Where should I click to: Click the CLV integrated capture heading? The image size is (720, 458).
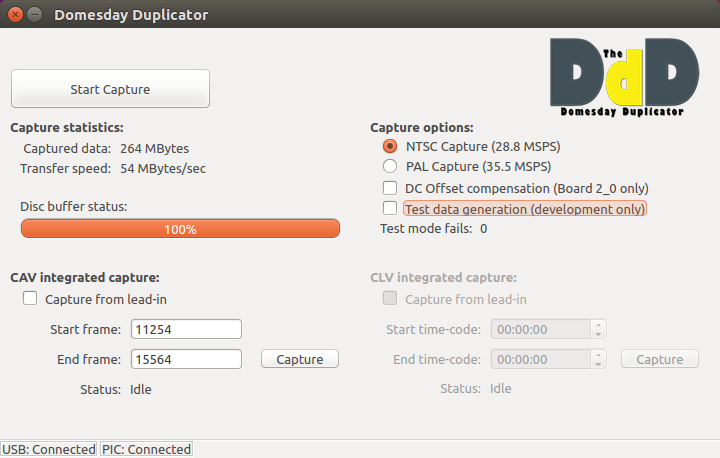coord(444,278)
